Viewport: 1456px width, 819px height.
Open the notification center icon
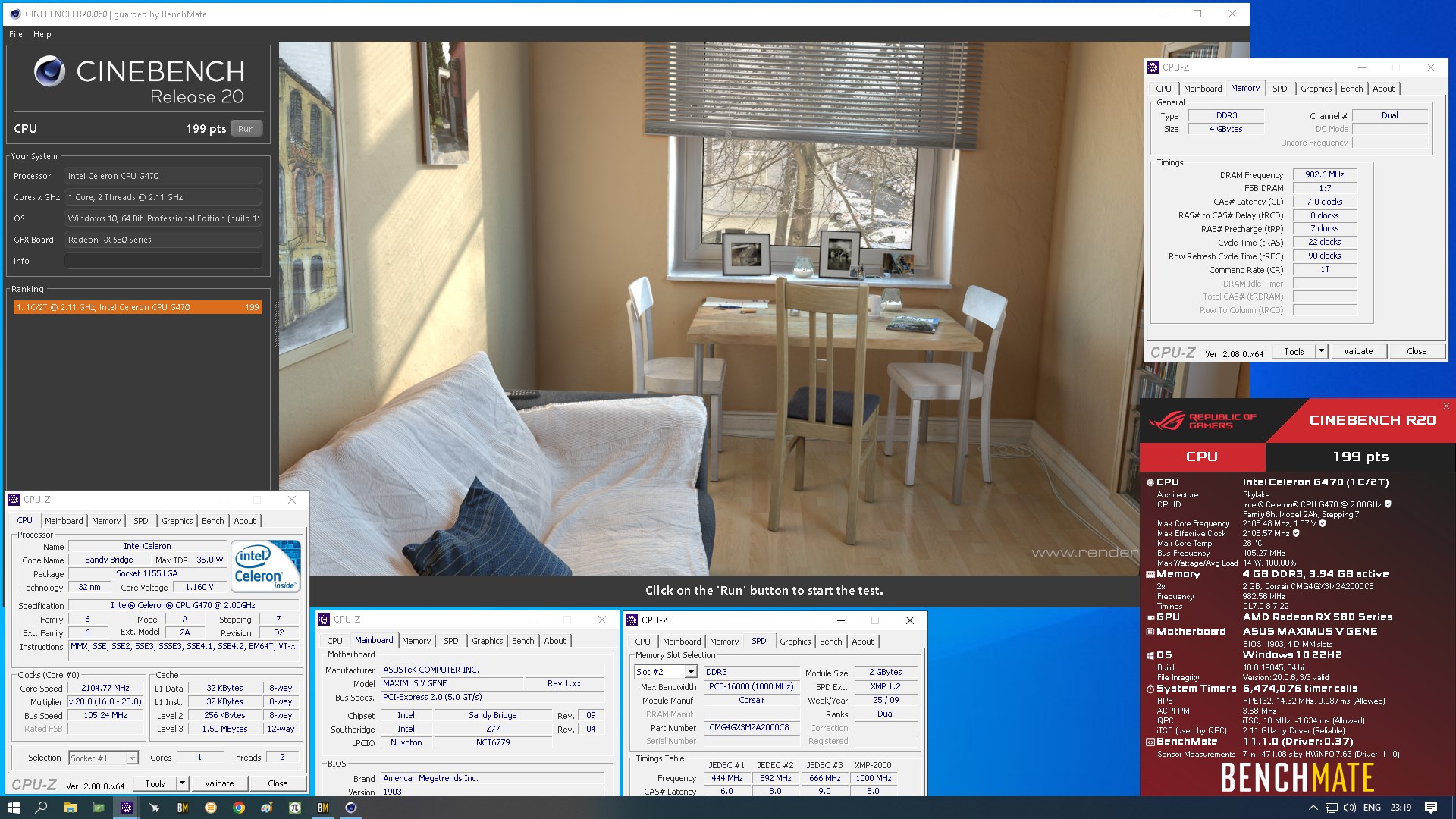(1431, 808)
